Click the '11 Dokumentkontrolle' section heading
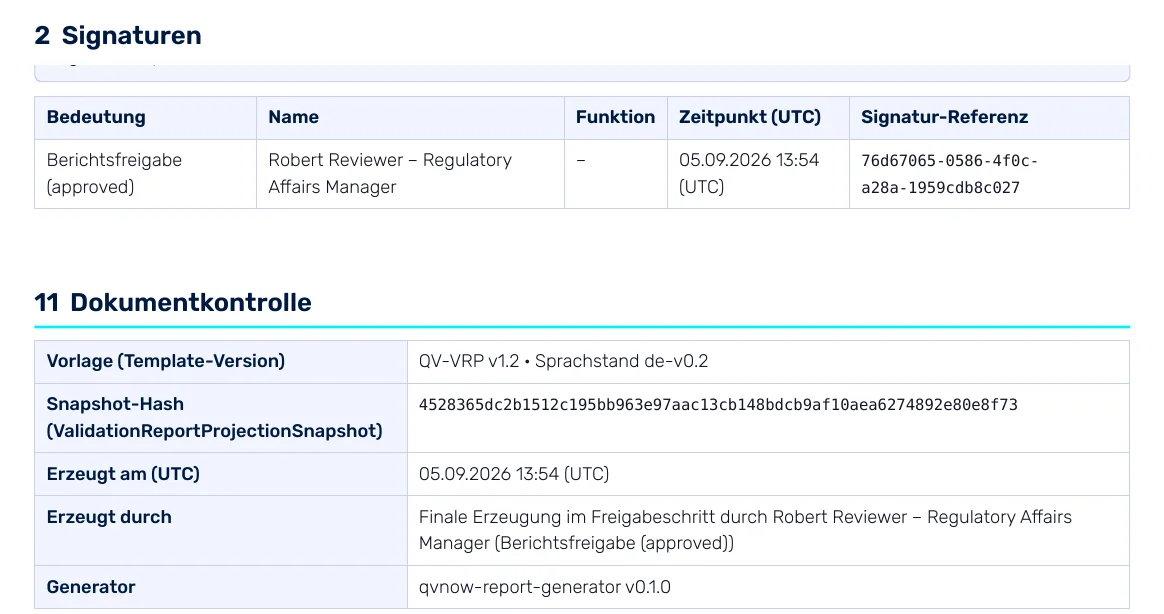Viewport: 1164px width, 614px height. 173,303
